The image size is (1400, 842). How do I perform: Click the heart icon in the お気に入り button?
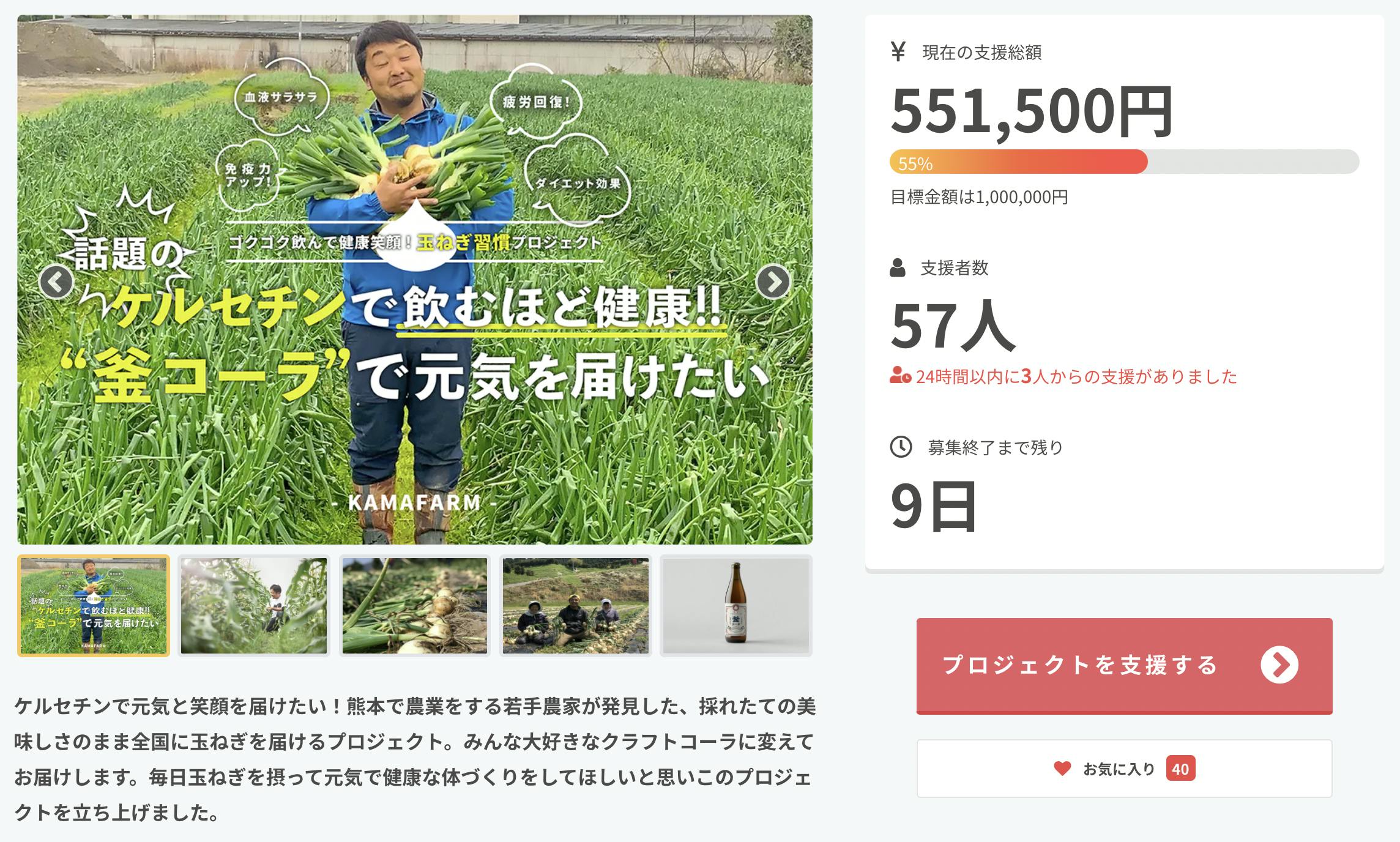pos(1062,769)
